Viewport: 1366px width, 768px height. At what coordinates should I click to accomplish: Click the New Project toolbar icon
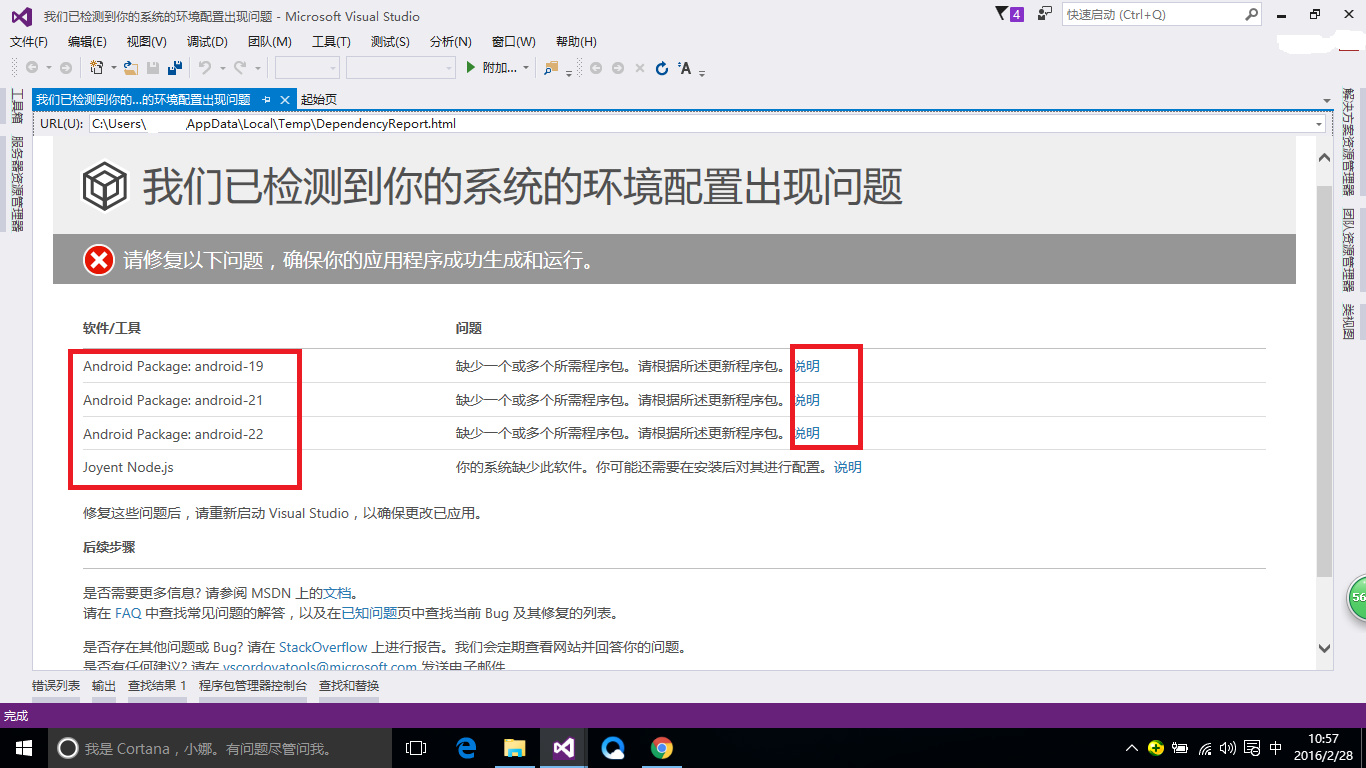tap(97, 68)
